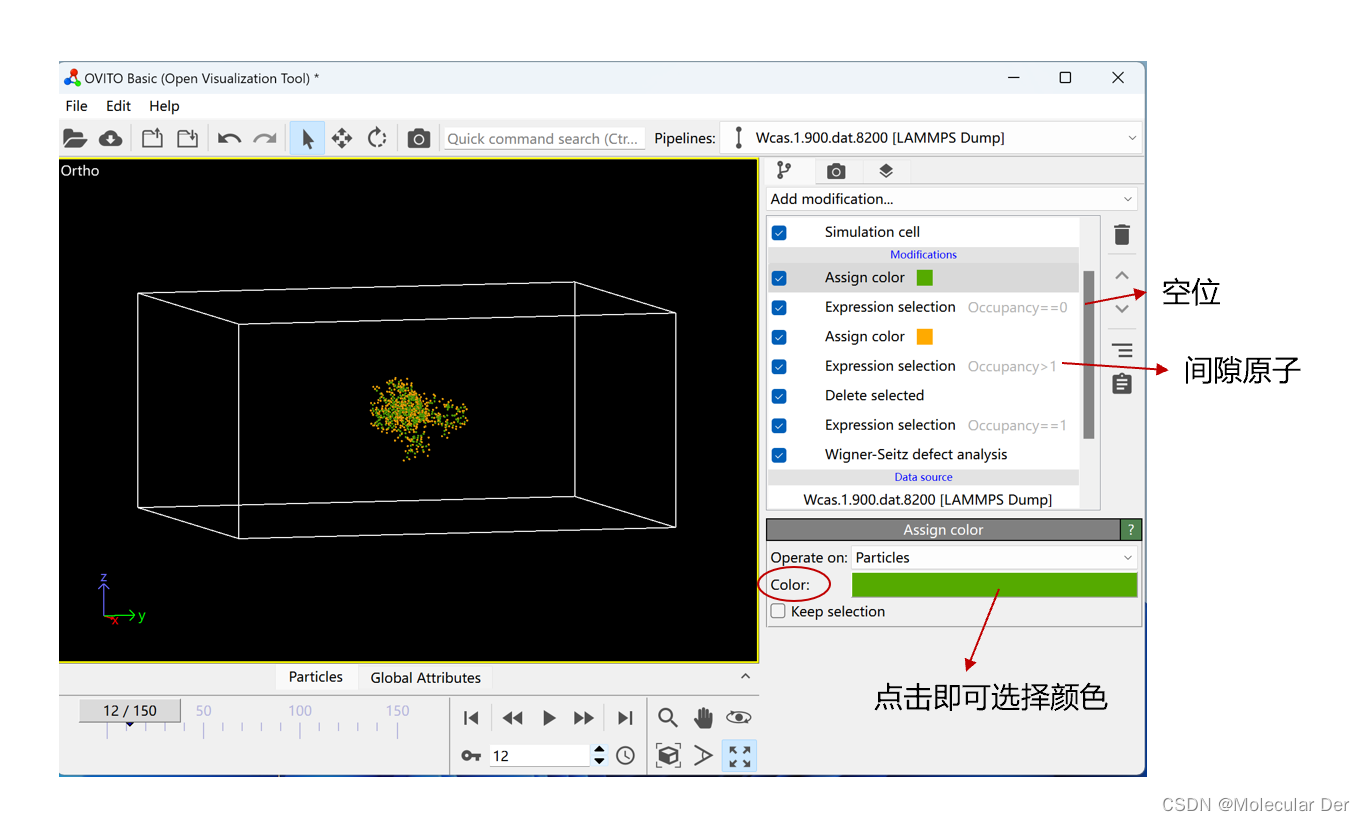This screenshot has width=1365, height=821.
Task: Open the load file folder icon
Action: (x=75, y=138)
